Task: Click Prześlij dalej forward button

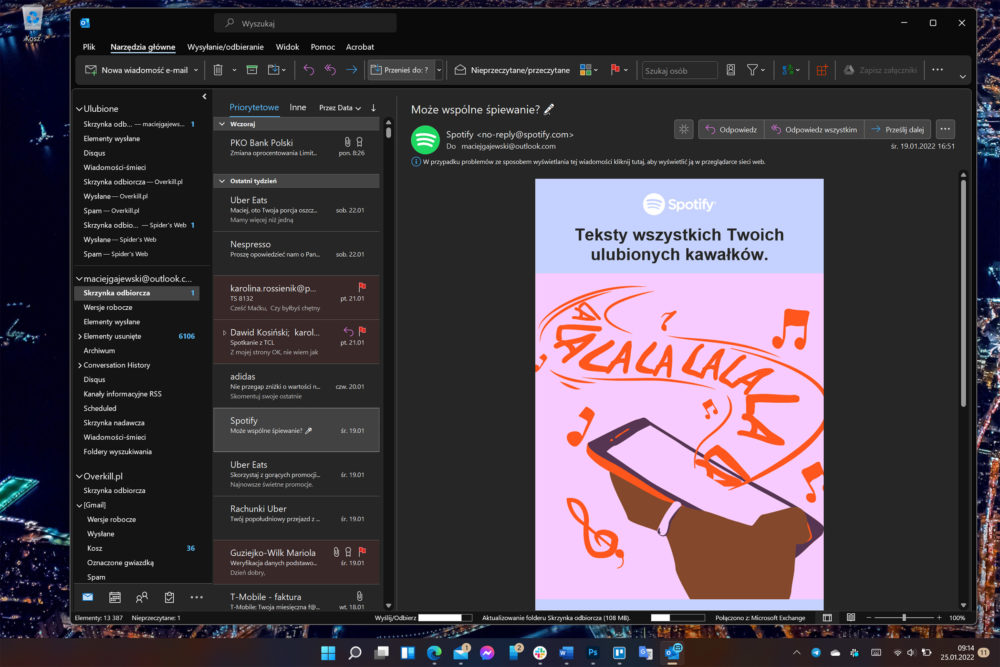Action: [x=898, y=129]
